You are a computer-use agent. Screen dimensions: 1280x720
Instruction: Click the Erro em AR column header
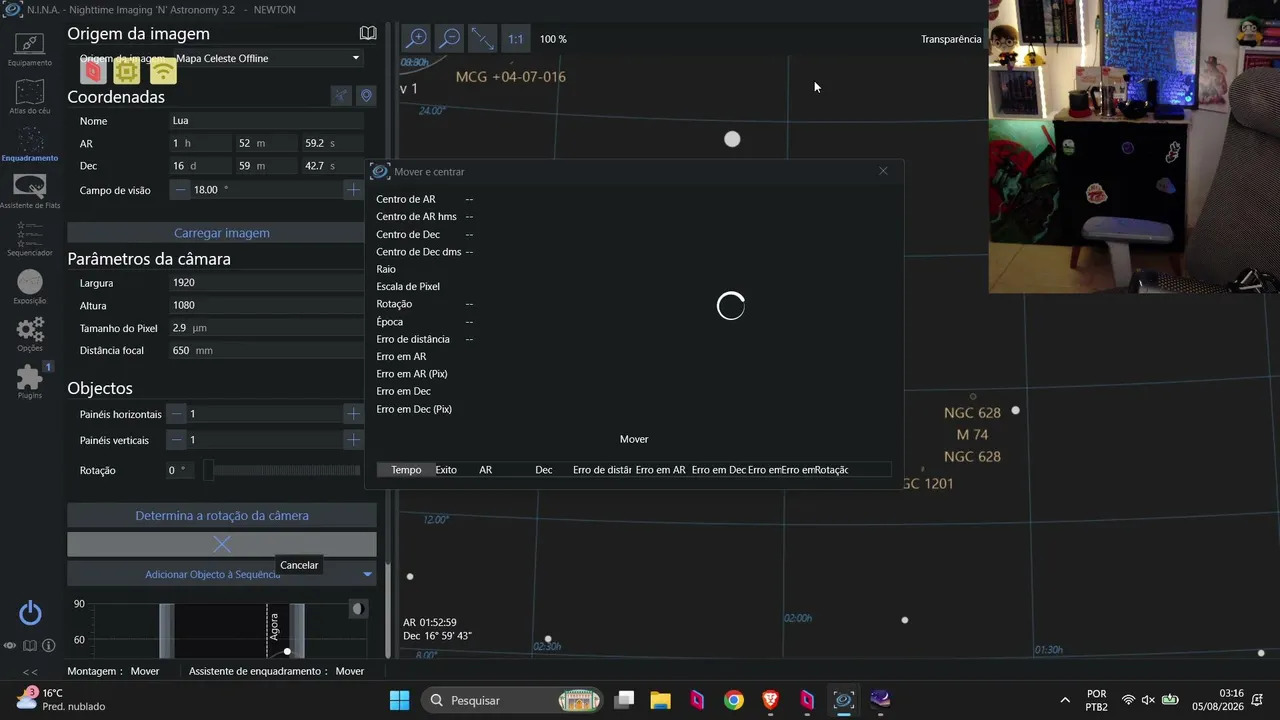(661, 470)
